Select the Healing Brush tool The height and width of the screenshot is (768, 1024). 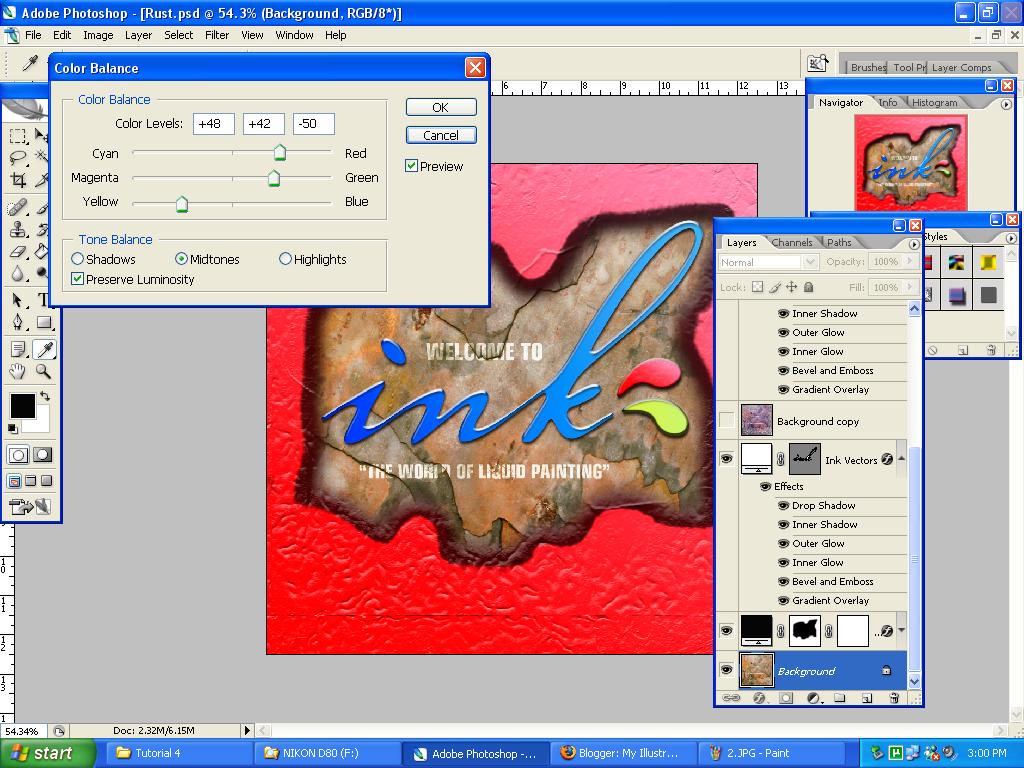[18, 208]
